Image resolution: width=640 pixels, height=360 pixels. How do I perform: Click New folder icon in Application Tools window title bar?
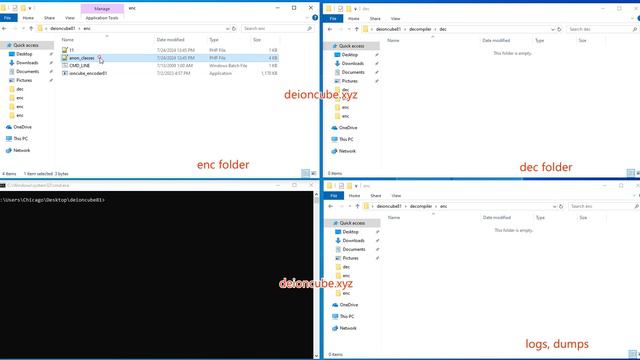click(x=23, y=8)
